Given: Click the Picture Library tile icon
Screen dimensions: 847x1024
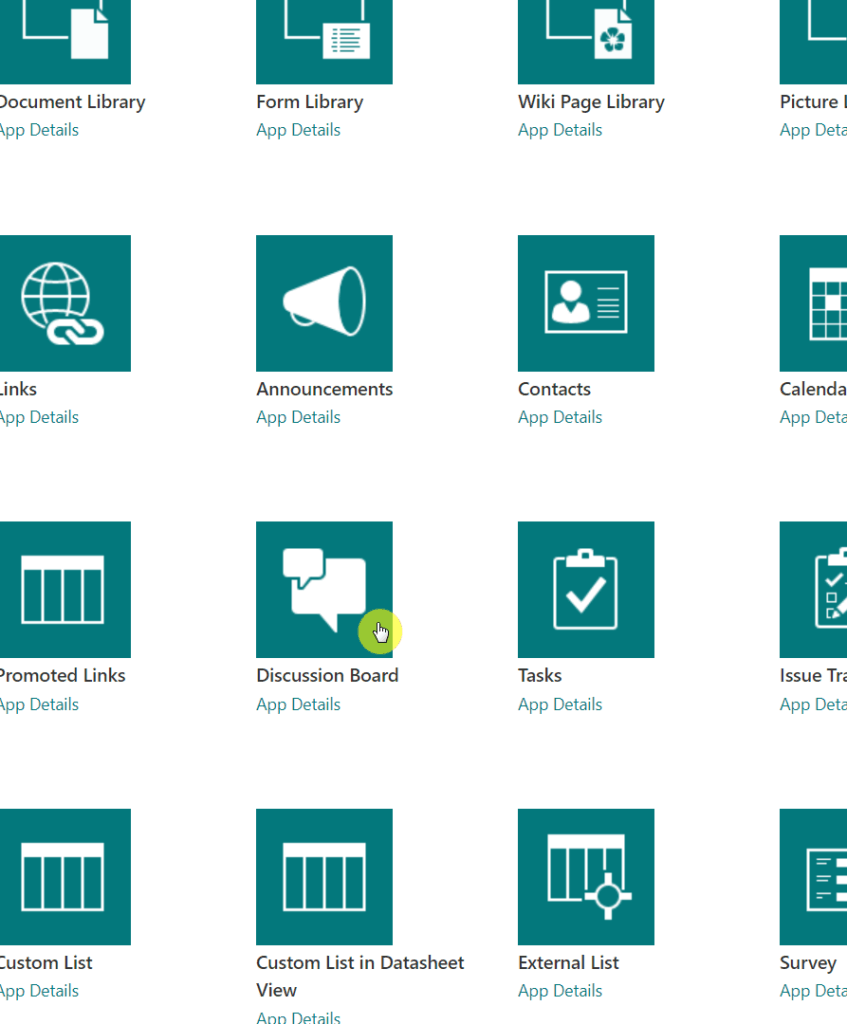Looking at the screenshot, I should click(813, 42).
